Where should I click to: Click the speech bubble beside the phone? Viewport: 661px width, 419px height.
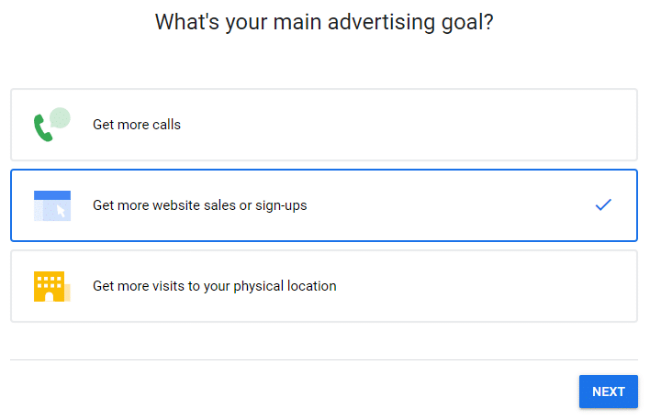60,118
